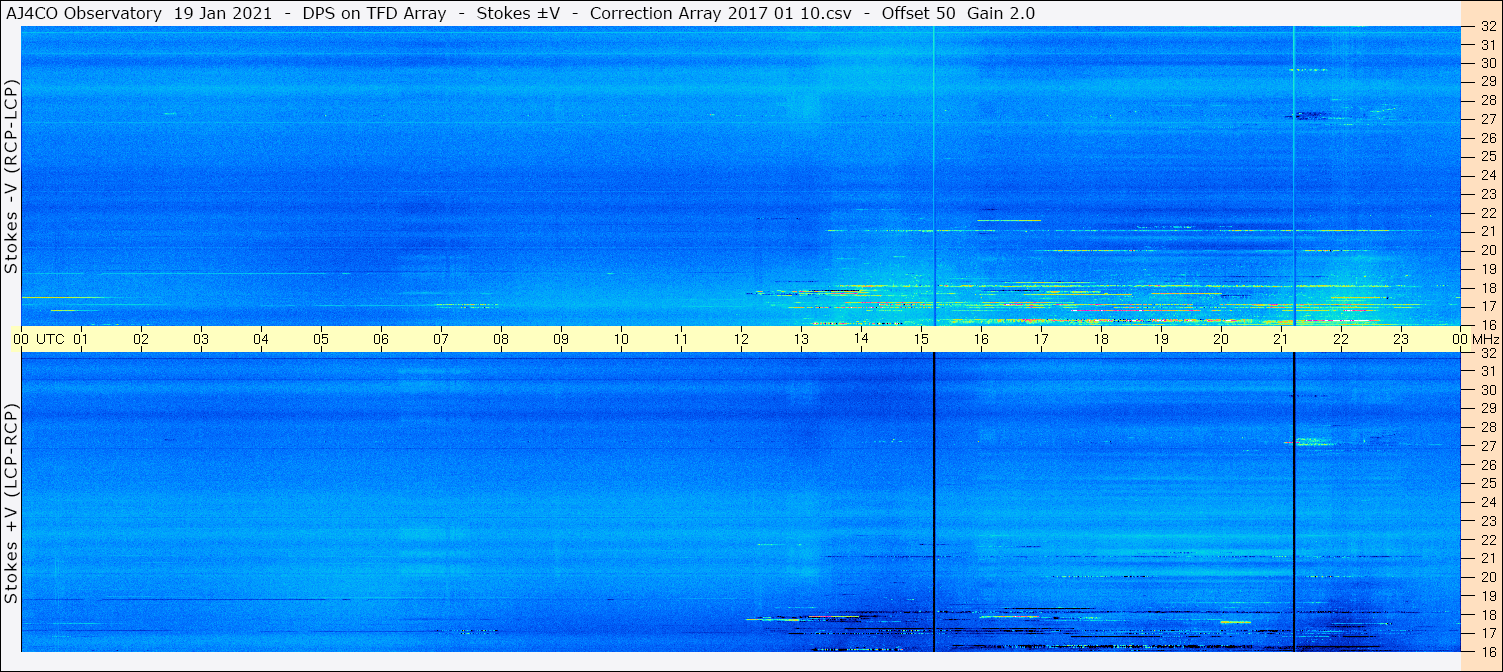Click the 'Stokes -V (RCP-LCP)' axis label

point(11,176)
